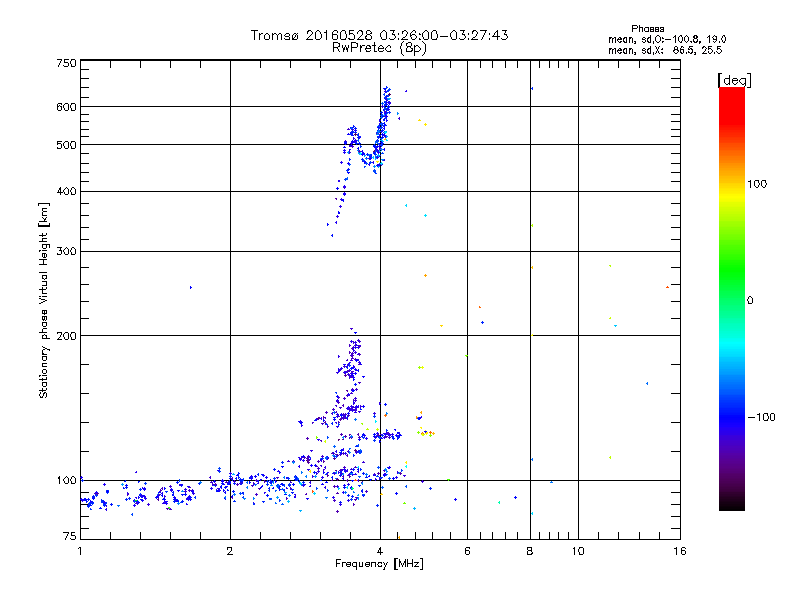Screen dimensions: 800x600
Task: Click the y-axis tick label '75'
Action: point(70,536)
